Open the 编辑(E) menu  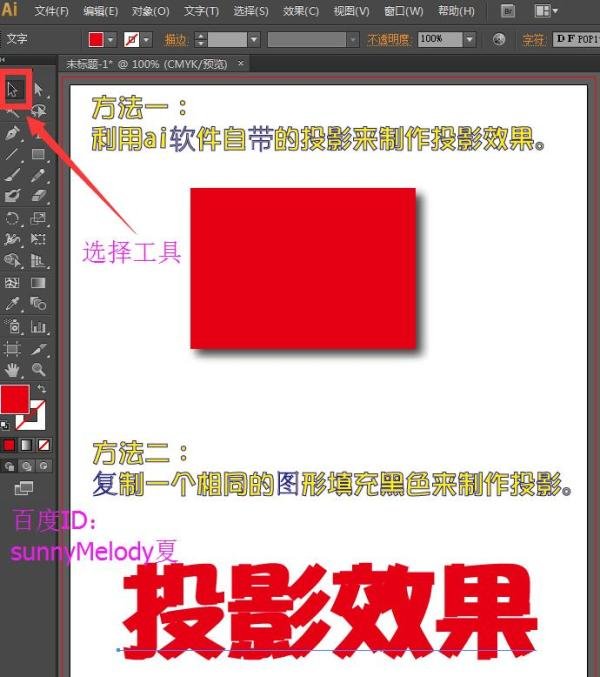pos(100,11)
